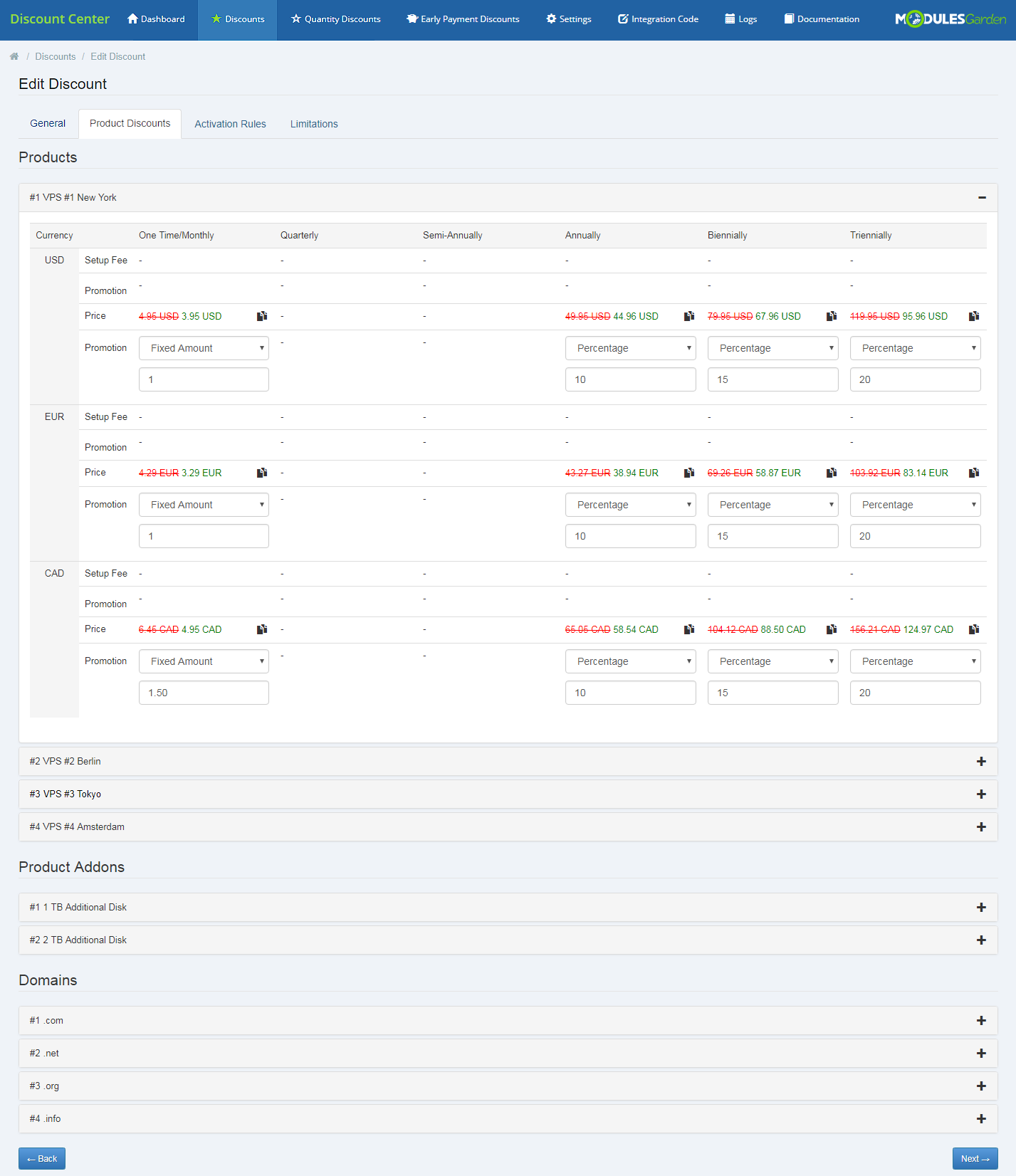1016x1176 pixels.
Task: Click copy icon beside 58.87 EUR price
Action: pyautogui.click(x=831, y=473)
